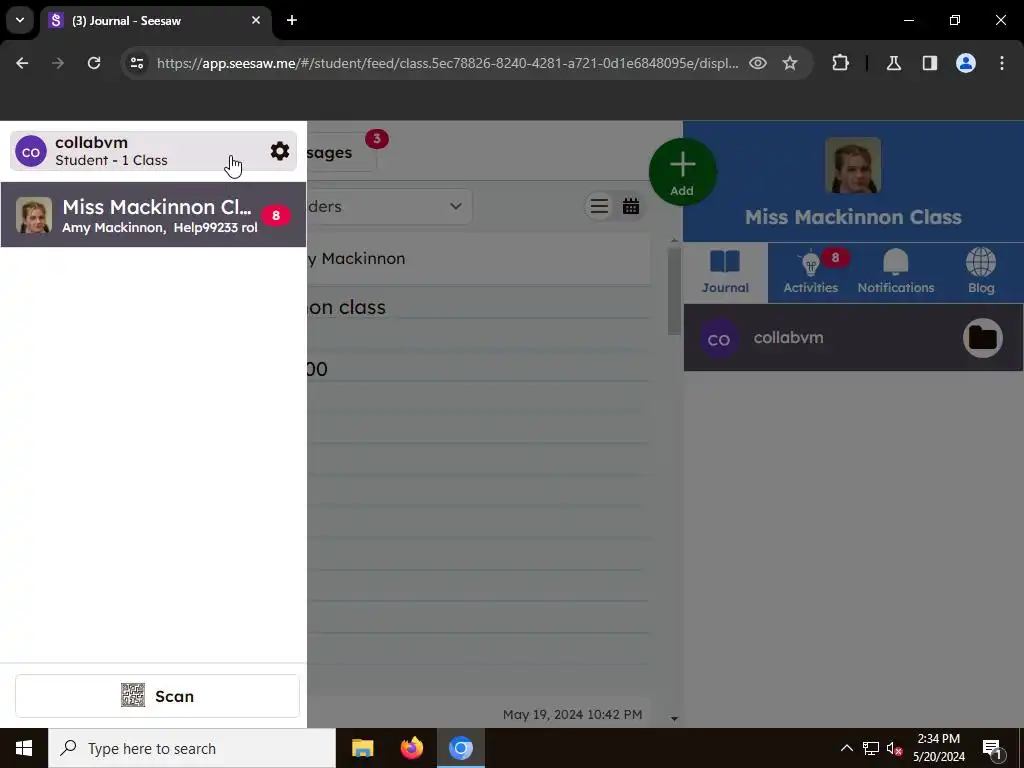The height and width of the screenshot is (768, 1024).
Task: Open Chrome Labs flask icon
Action: (x=893, y=63)
